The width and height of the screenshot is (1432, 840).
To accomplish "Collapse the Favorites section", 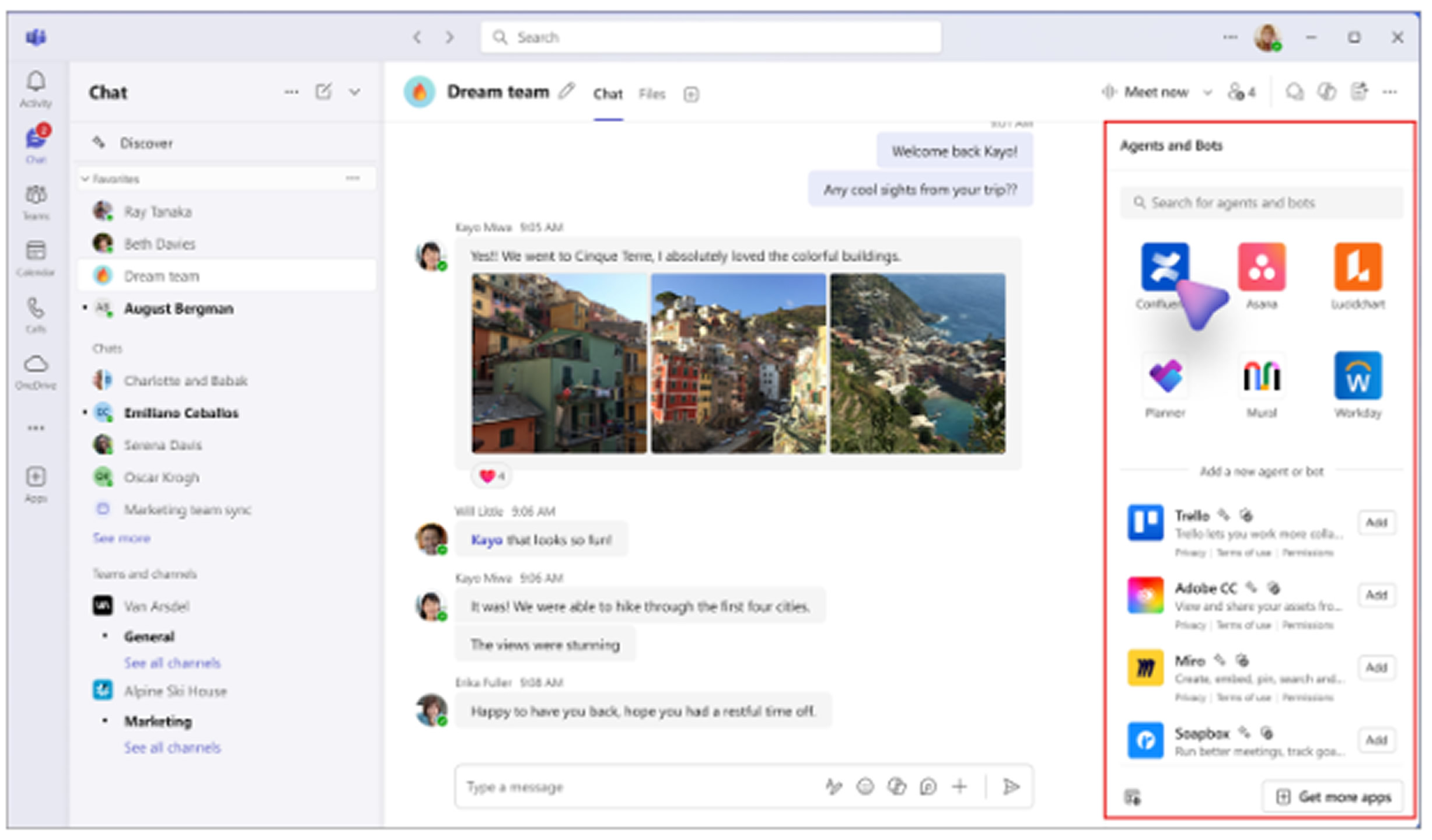I will click(x=86, y=178).
